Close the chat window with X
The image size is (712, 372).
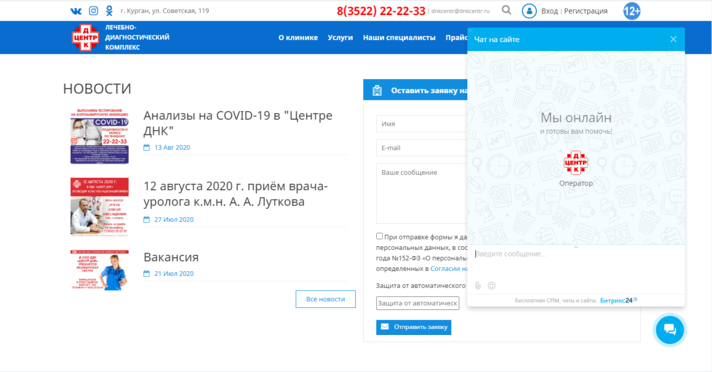pos(673,40)
